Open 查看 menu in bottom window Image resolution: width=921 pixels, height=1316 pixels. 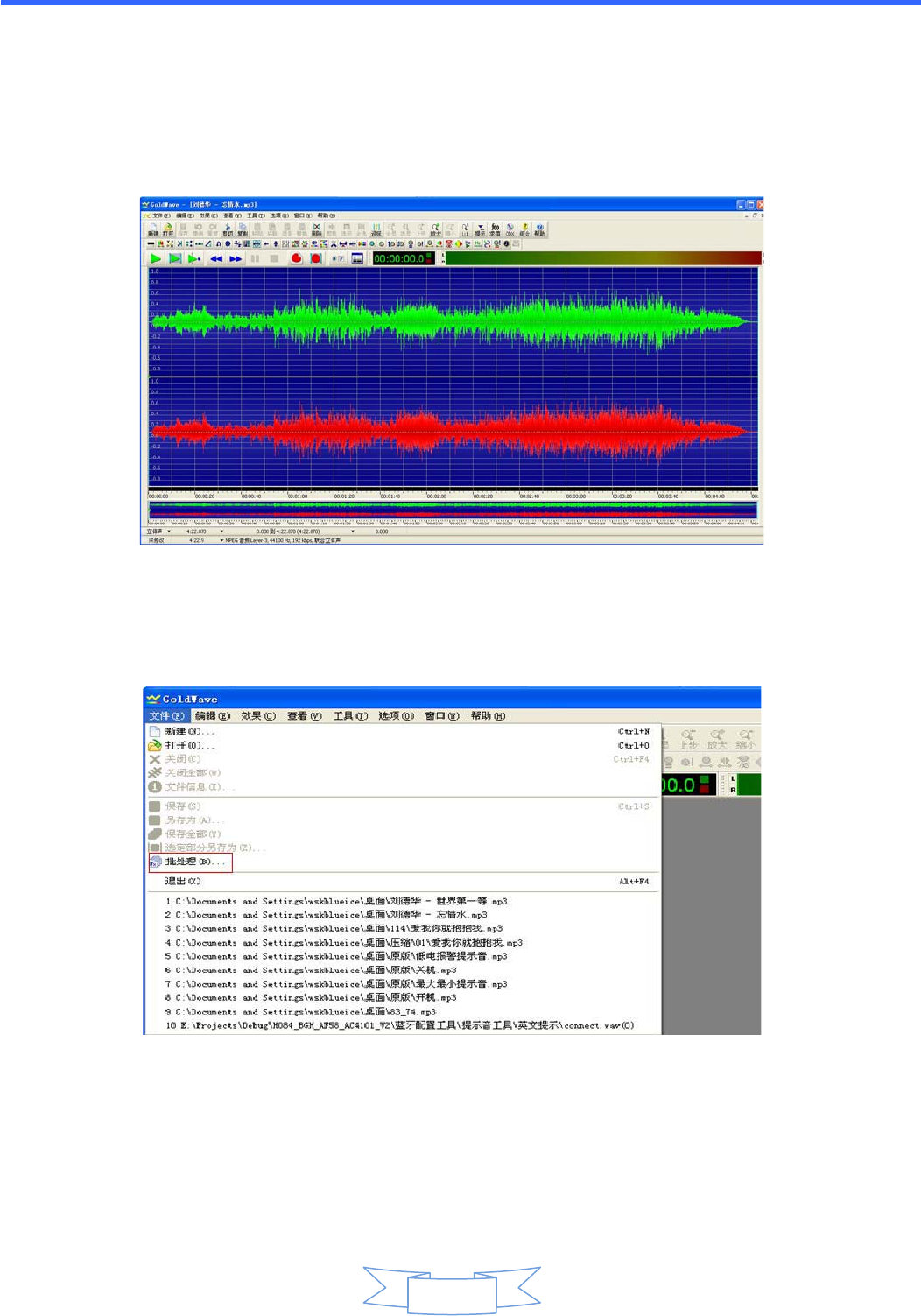point(305,716)
